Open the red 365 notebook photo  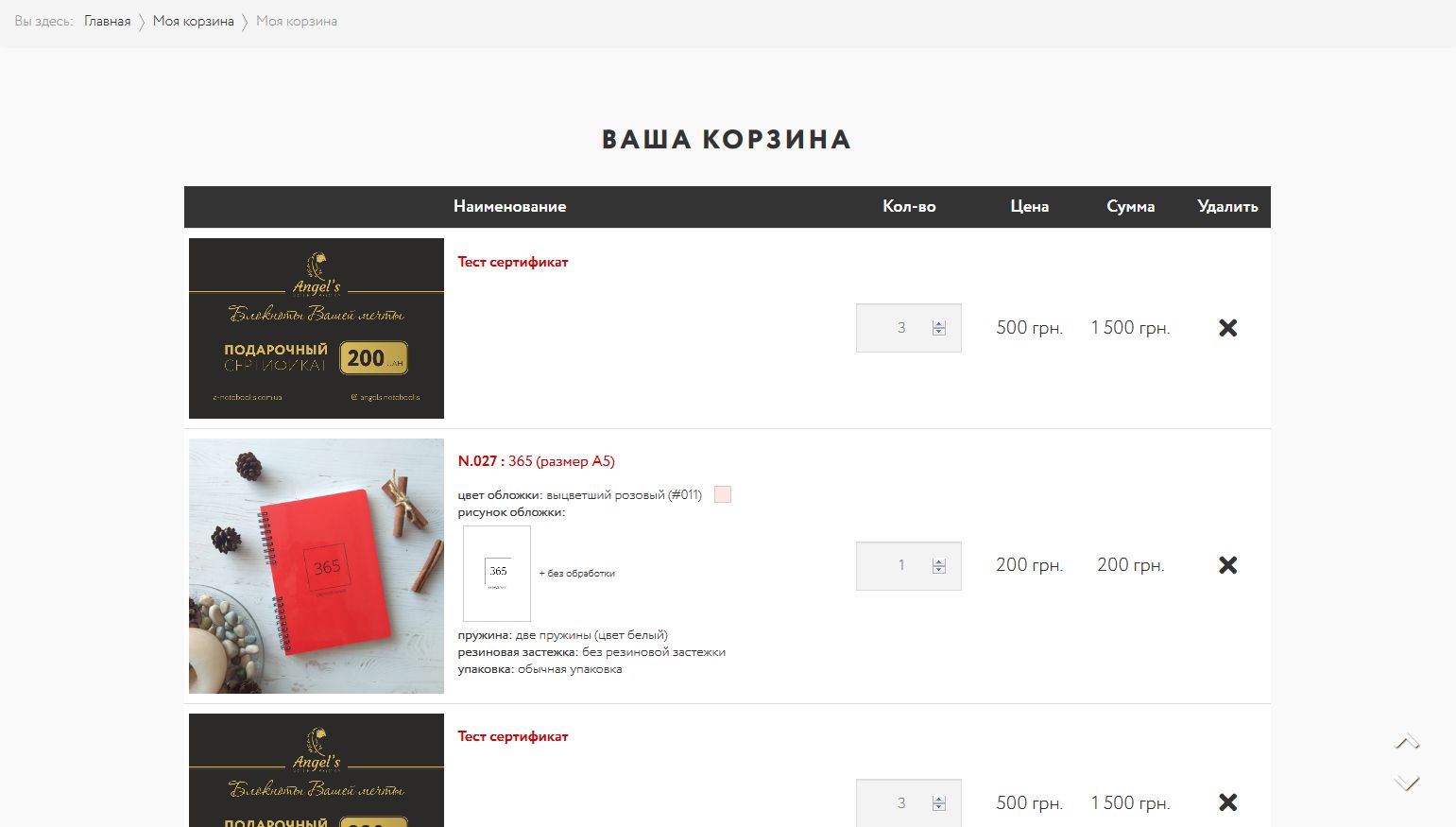pyautogui.click(x=317, y=566)
